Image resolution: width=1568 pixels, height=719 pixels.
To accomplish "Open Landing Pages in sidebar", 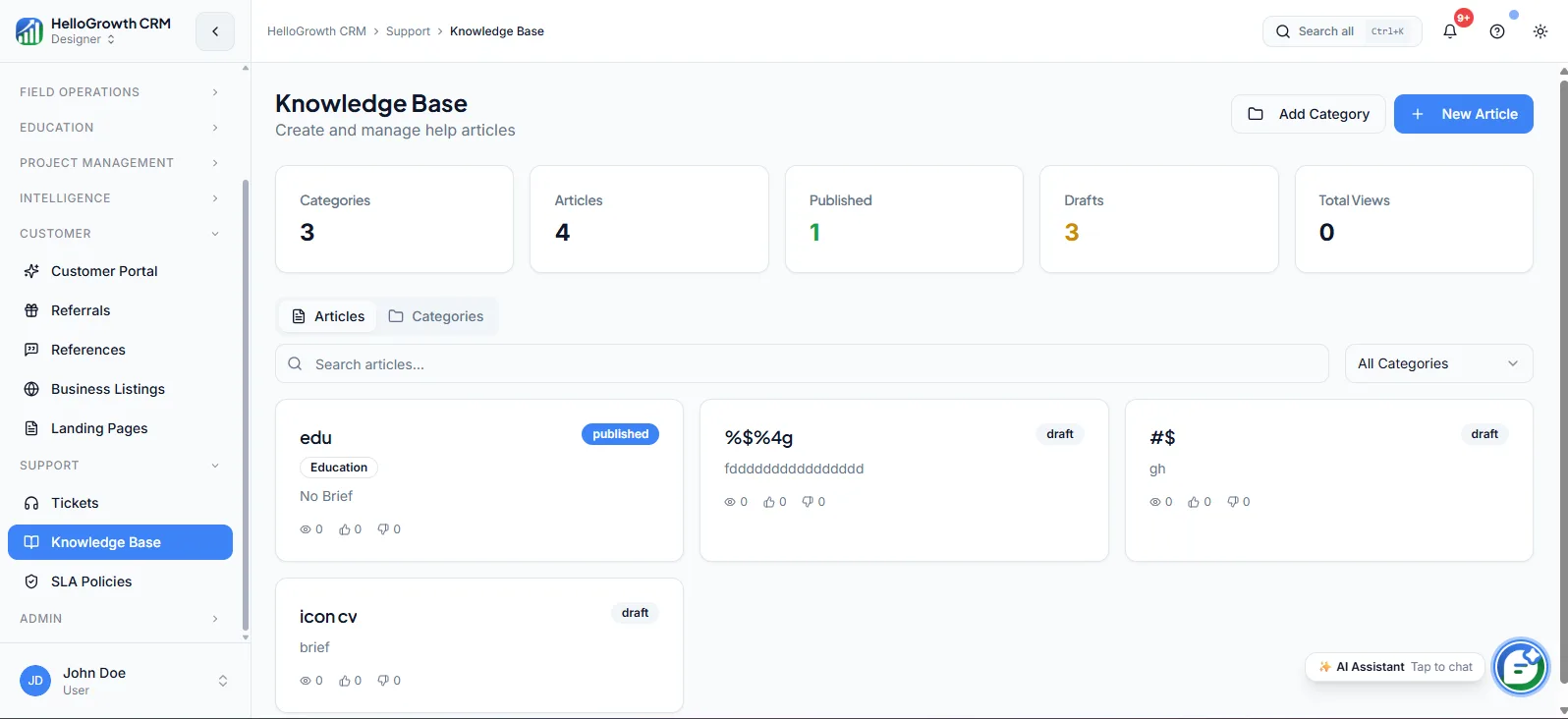I will tap(120, 428).
